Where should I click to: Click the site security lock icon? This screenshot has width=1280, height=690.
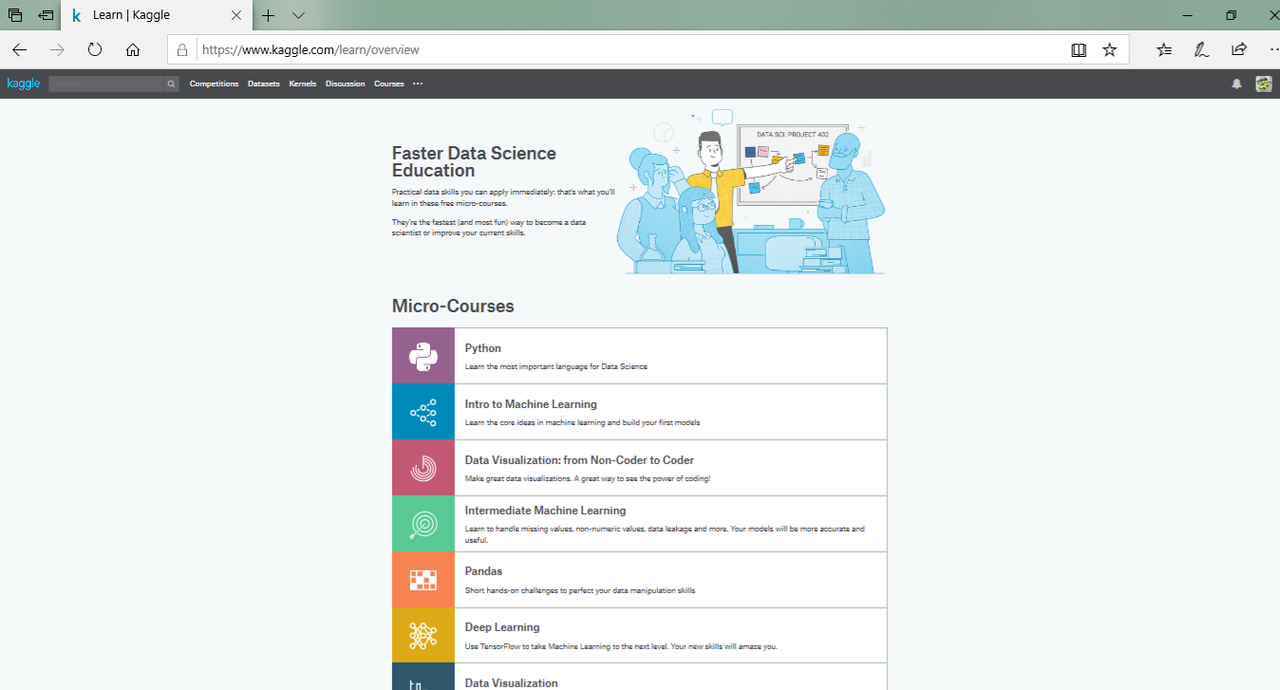click(x=182, y=50)
